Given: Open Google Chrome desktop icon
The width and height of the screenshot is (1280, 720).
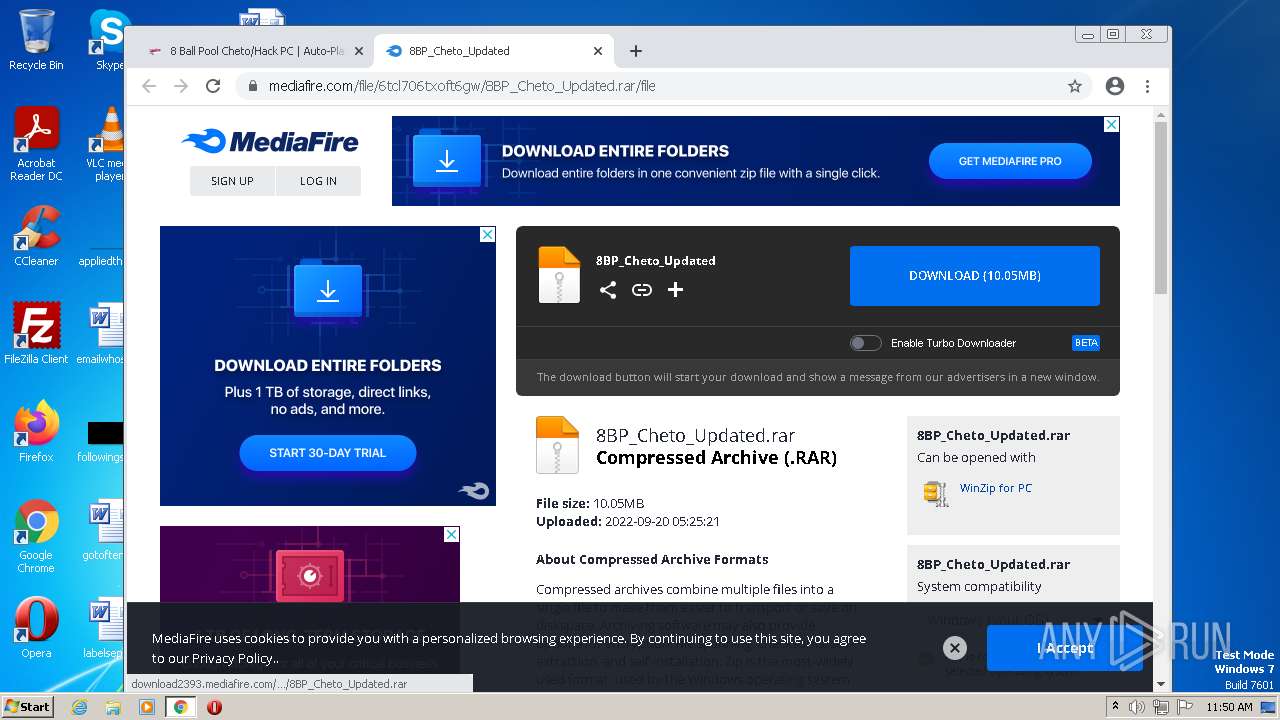Looking at the screenshot, I should [36, 536].
